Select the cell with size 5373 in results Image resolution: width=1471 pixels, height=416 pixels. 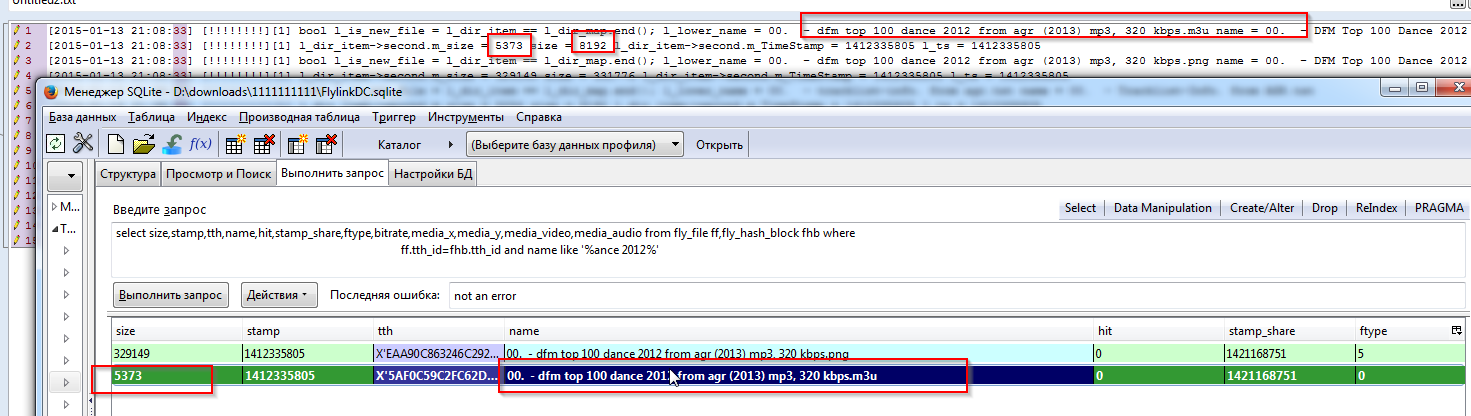[x=177, y=376]
